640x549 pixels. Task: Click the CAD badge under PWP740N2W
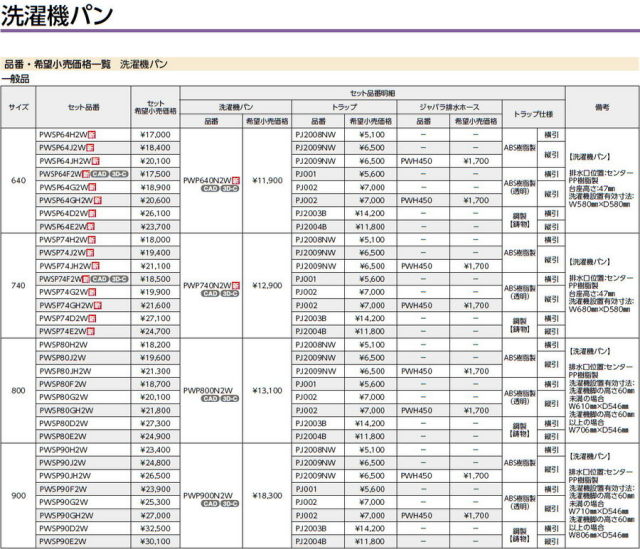(x=210, y=293)
